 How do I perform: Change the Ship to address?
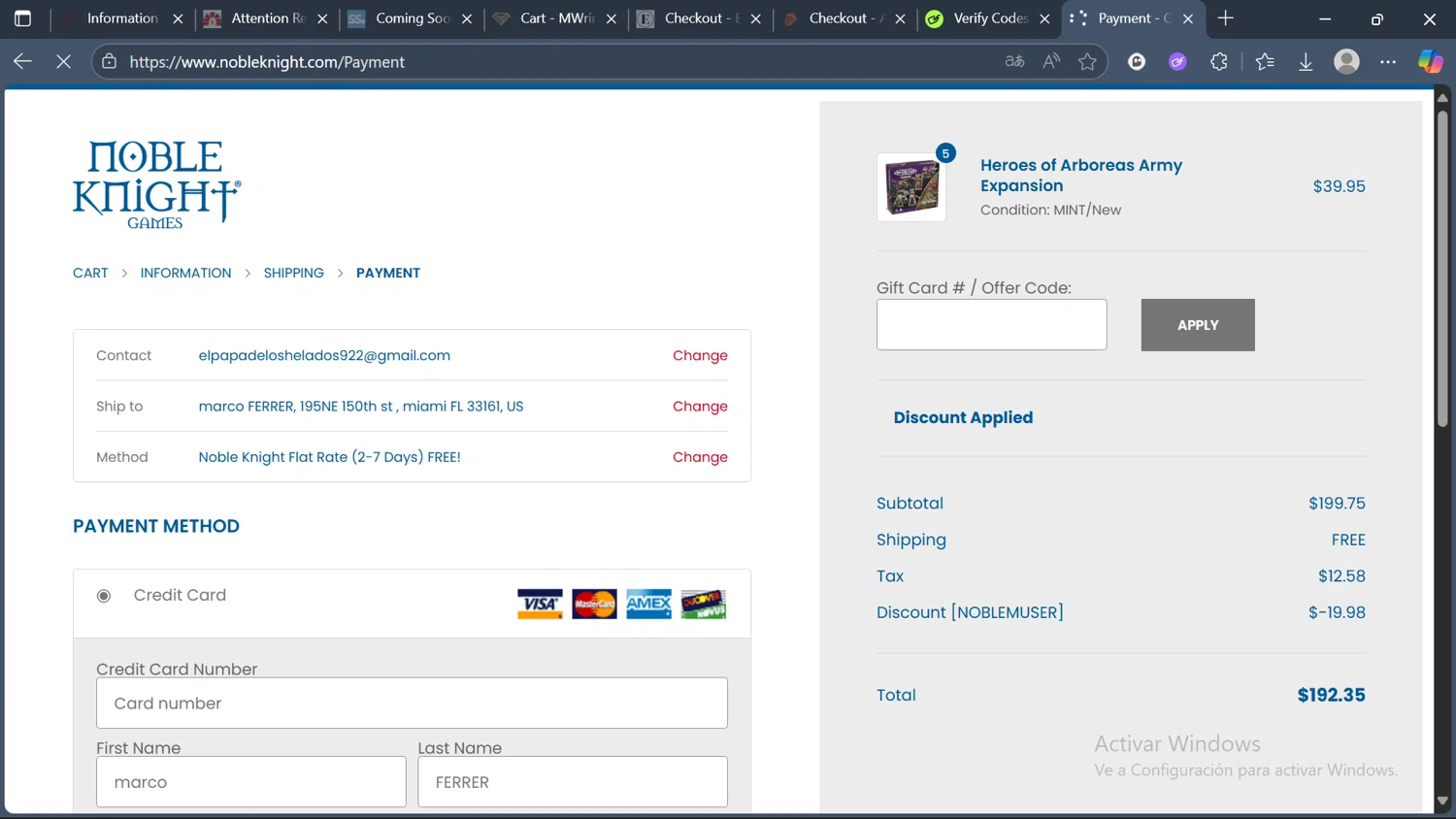[700, 406]
